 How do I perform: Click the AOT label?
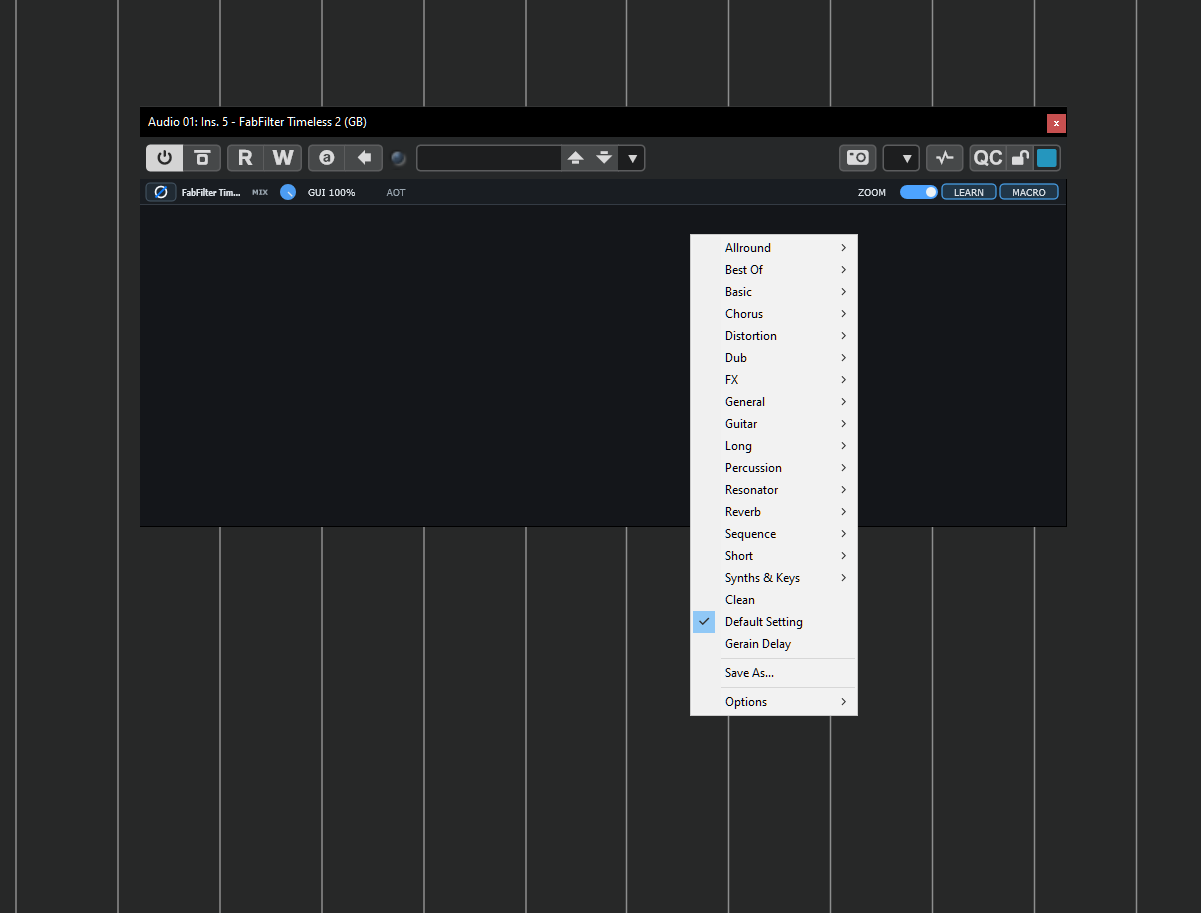[x=396, y=192]
